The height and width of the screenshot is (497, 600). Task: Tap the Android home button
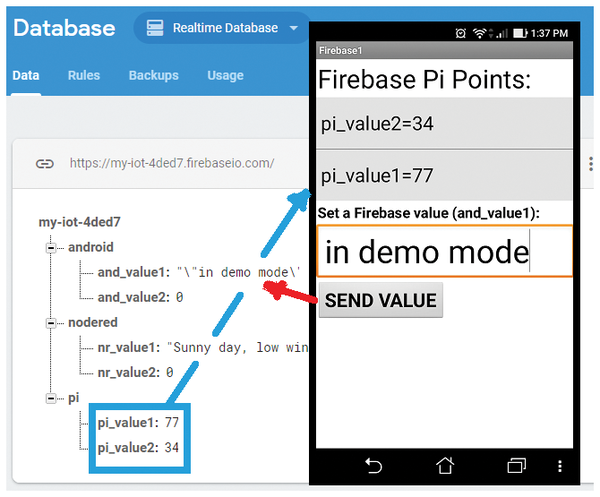click(445, 466)
